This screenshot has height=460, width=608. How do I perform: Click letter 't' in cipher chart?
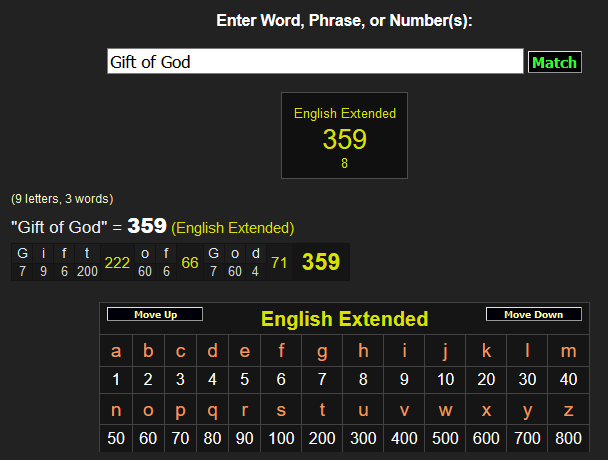pos(322,409)
